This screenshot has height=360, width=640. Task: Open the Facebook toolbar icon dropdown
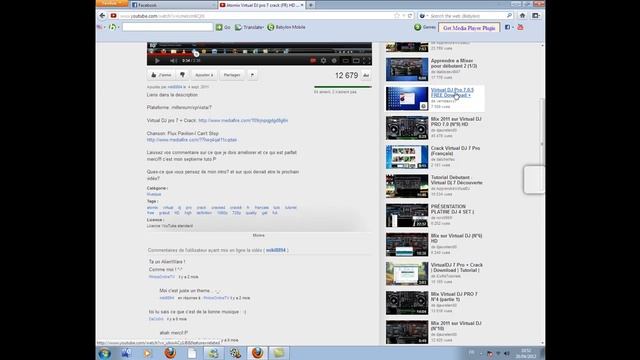509,27
